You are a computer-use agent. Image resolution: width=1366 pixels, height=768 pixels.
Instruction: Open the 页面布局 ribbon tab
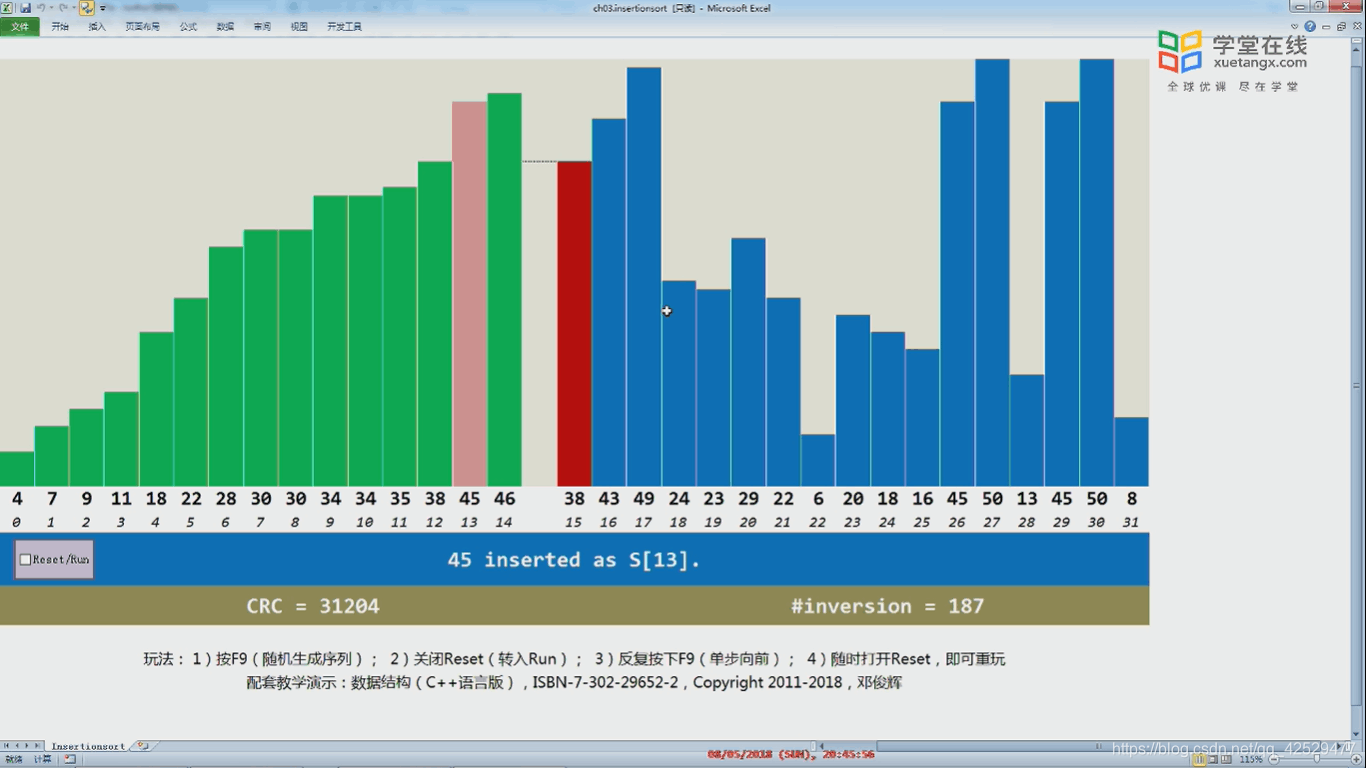point(142,27)
